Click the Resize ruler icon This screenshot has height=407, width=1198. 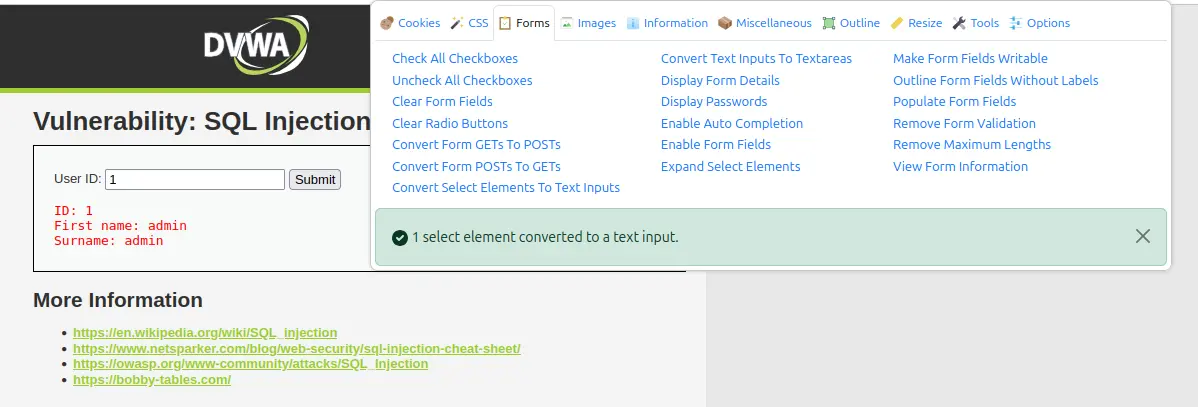click(897, 23)
